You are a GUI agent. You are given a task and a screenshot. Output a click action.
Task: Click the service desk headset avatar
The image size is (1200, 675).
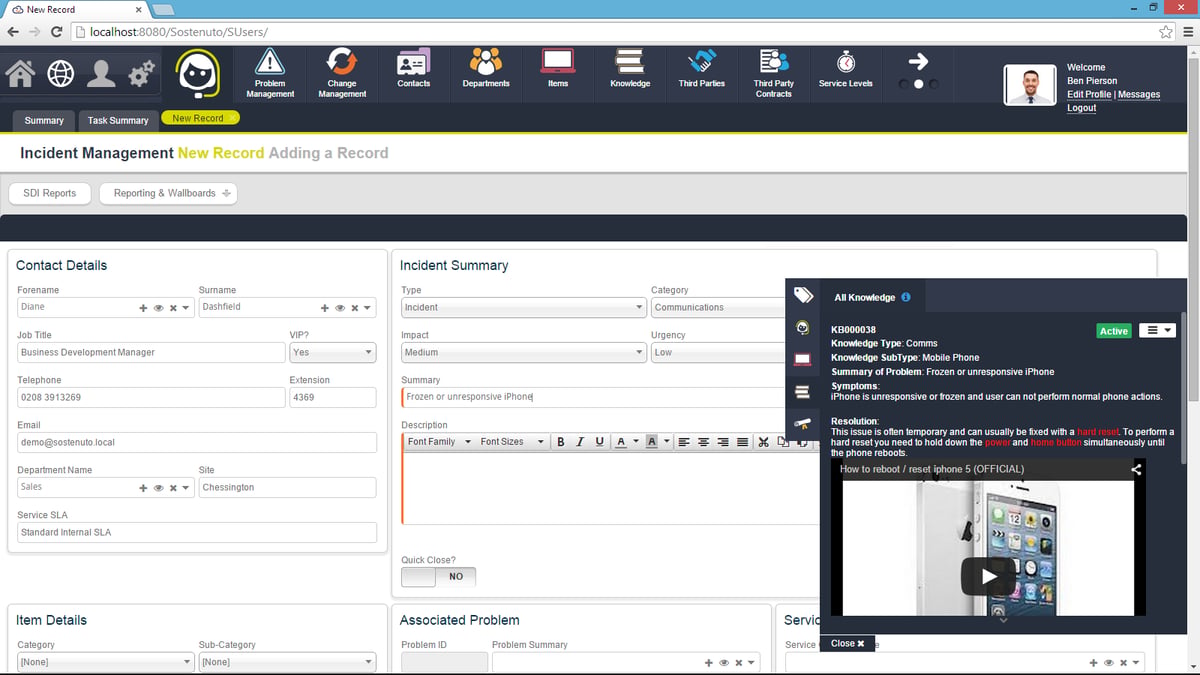[x=198, y=74]
